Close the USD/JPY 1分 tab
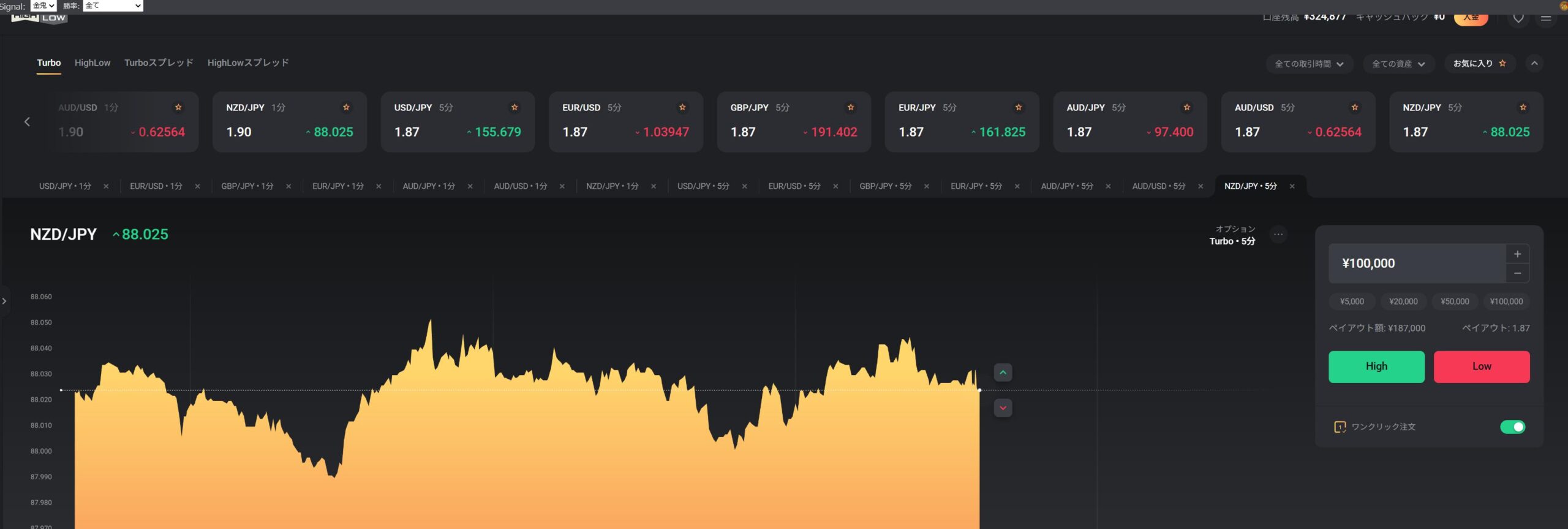Viewport: 1568px width, 529px height. 106,186
